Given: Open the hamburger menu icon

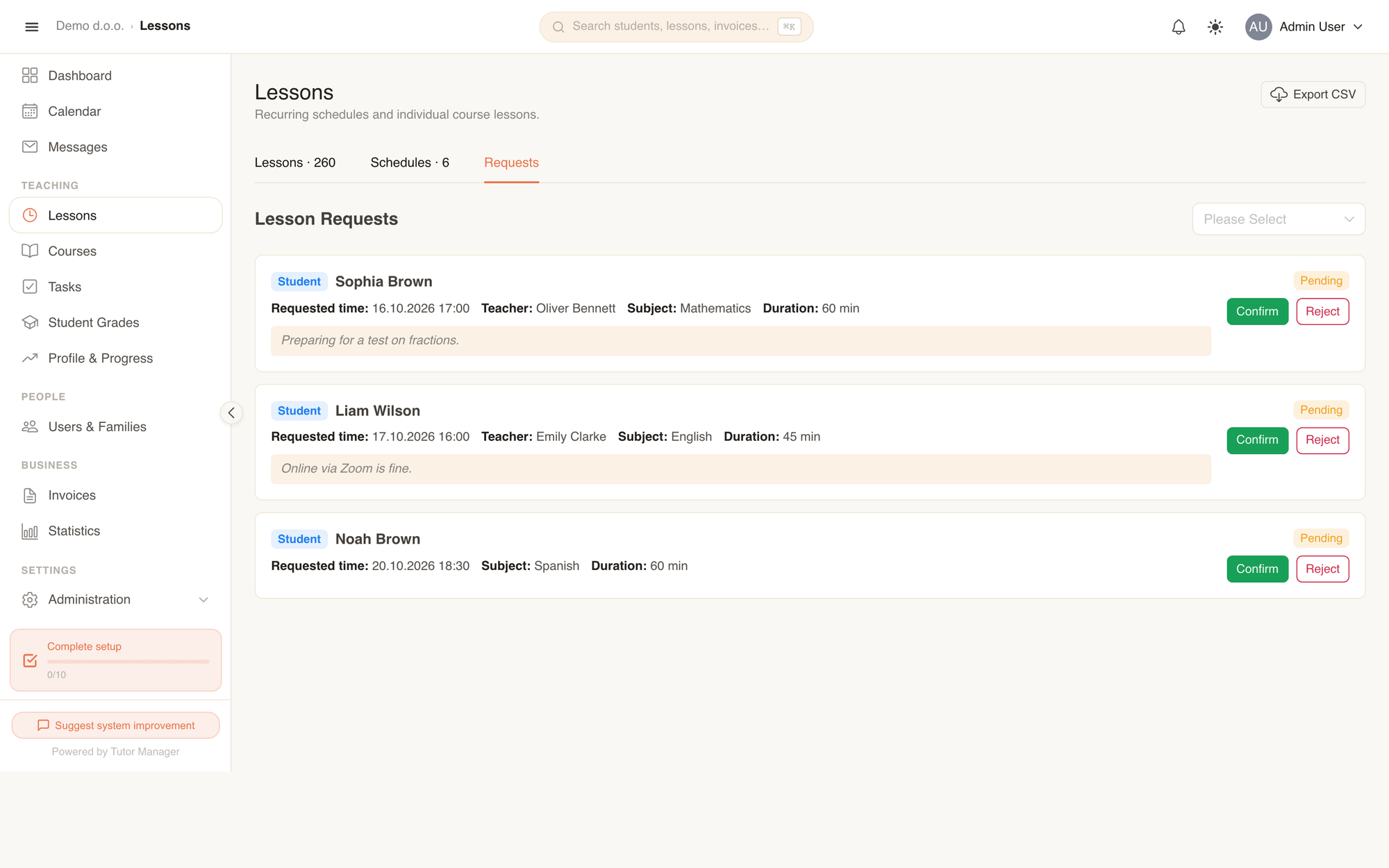Looking at the screenshot, I should [x=31, y=26].
